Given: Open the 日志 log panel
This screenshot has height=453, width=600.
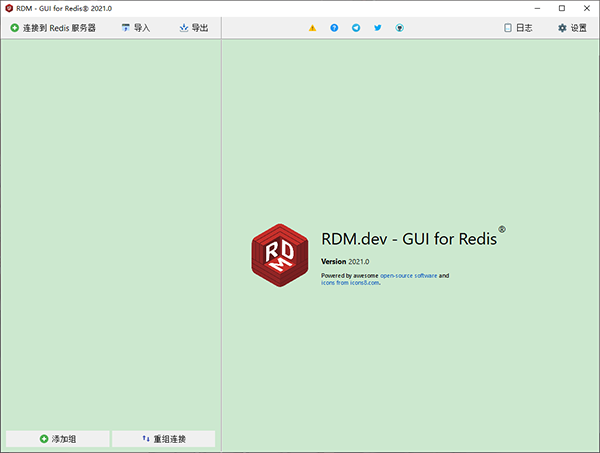Looking at the screenshot, I should [518, 28].
